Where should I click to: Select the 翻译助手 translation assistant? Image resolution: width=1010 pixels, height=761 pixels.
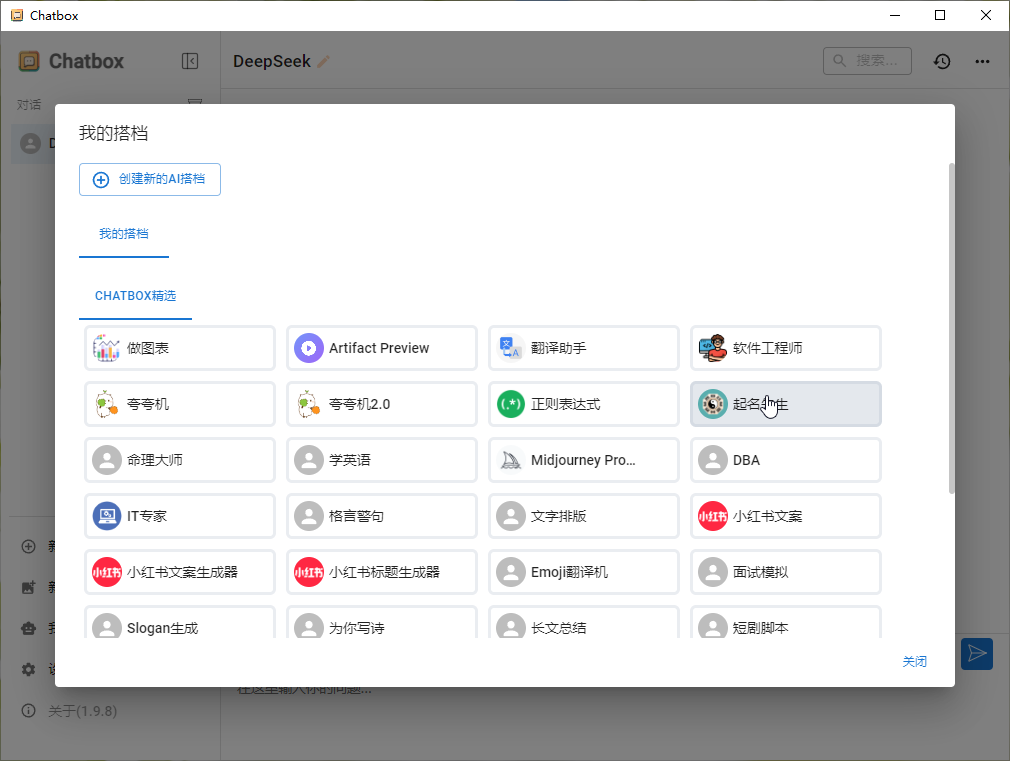pyautogui.click(x=584, y=348)
